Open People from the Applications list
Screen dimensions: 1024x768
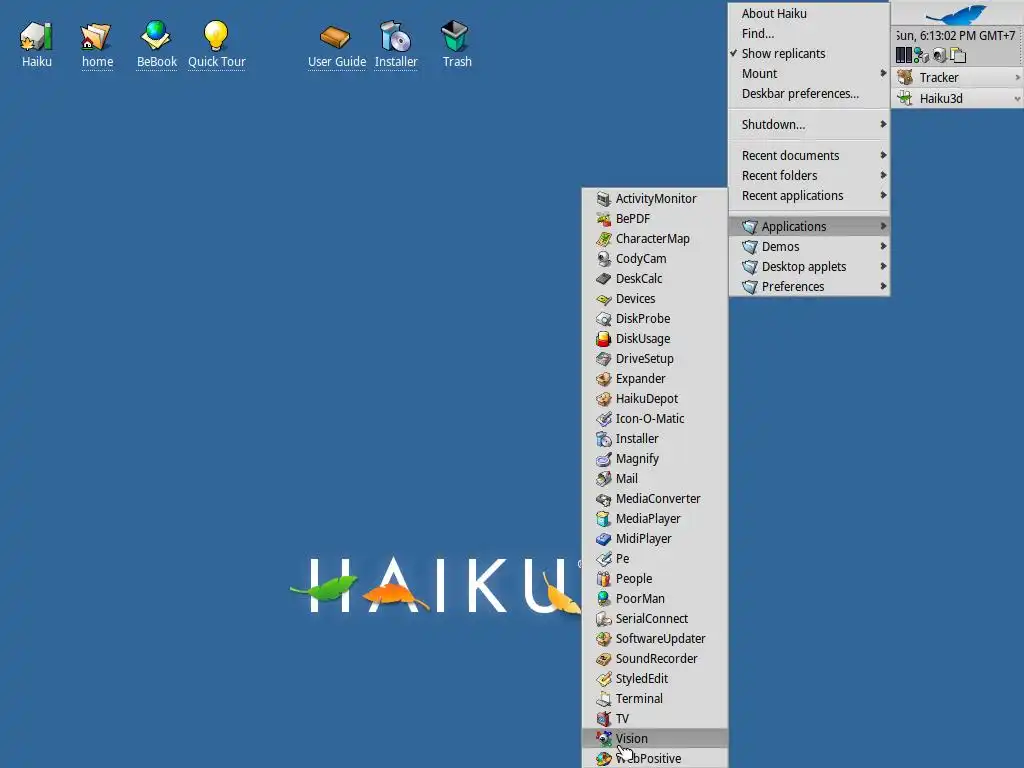(x=655, y=579)
